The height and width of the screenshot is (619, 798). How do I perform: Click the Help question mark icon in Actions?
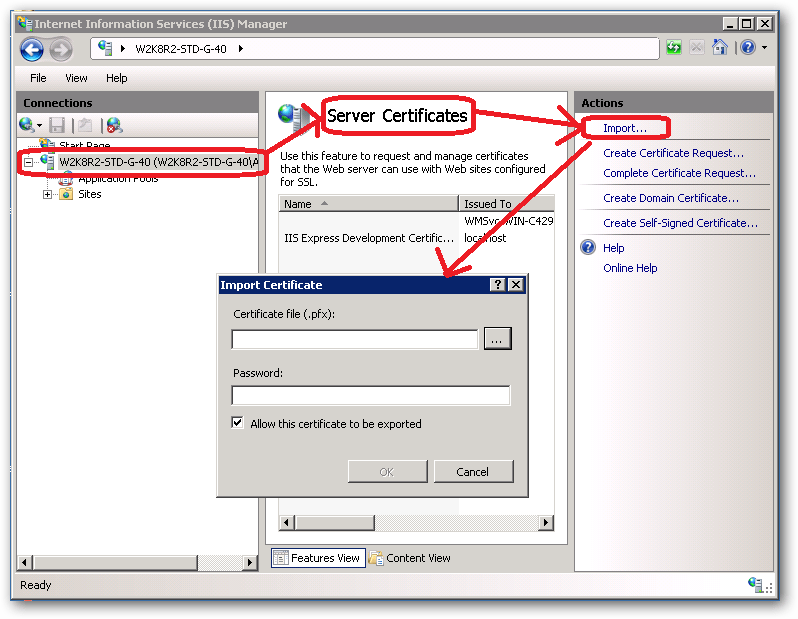(588, 247)
